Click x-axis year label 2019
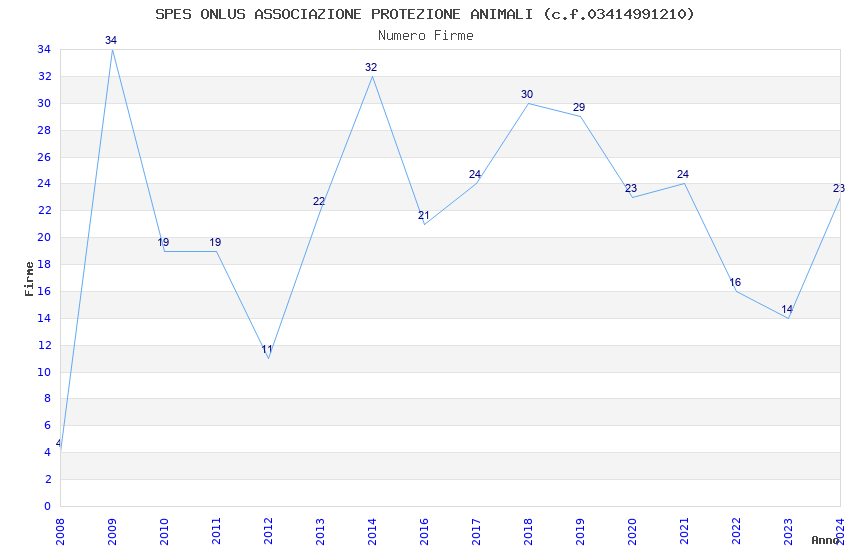This screenshot has height=550, width=850. pyautogui.click(x=581, y=531)
